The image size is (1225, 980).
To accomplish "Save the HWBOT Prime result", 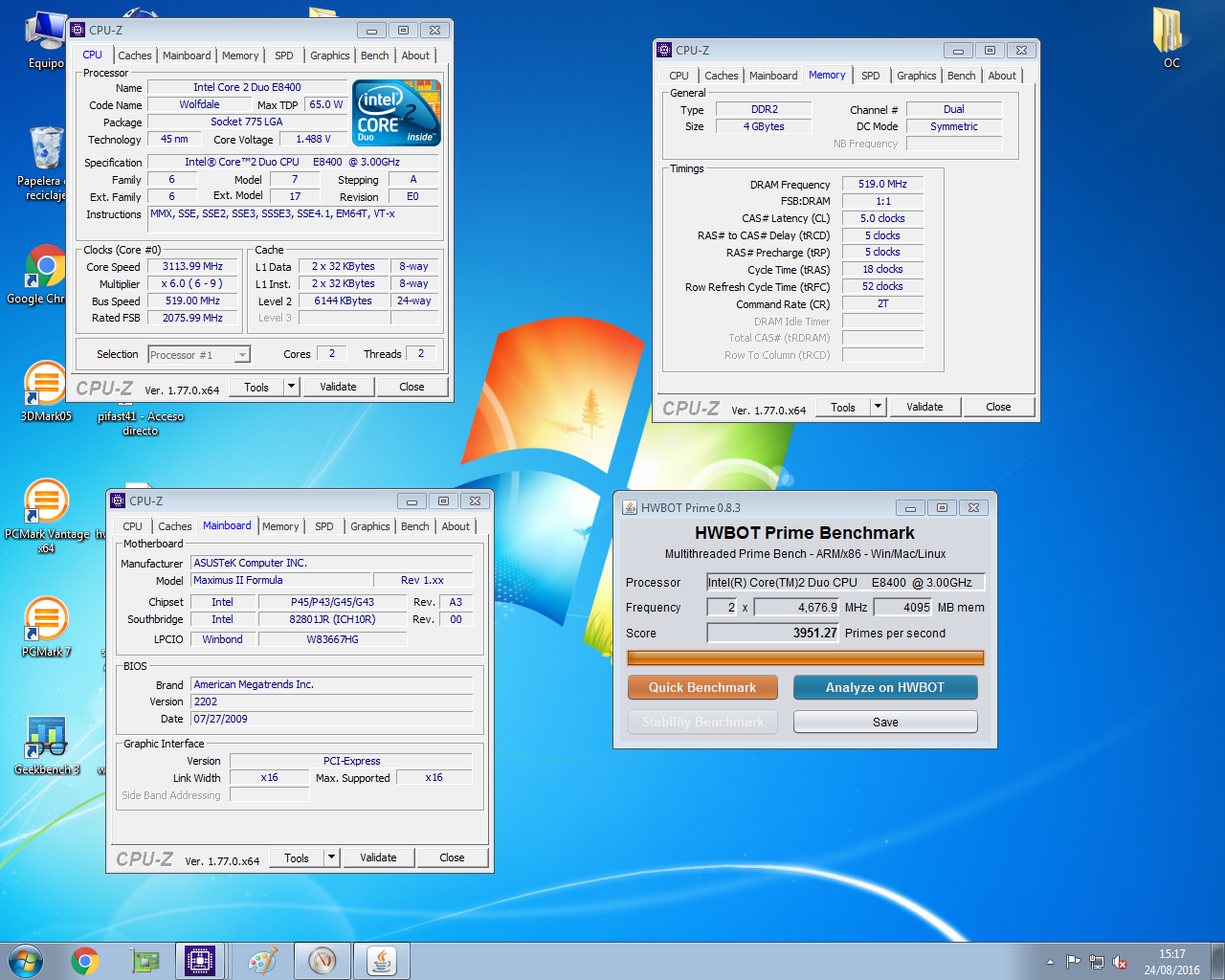I will [x=885, y=722].
